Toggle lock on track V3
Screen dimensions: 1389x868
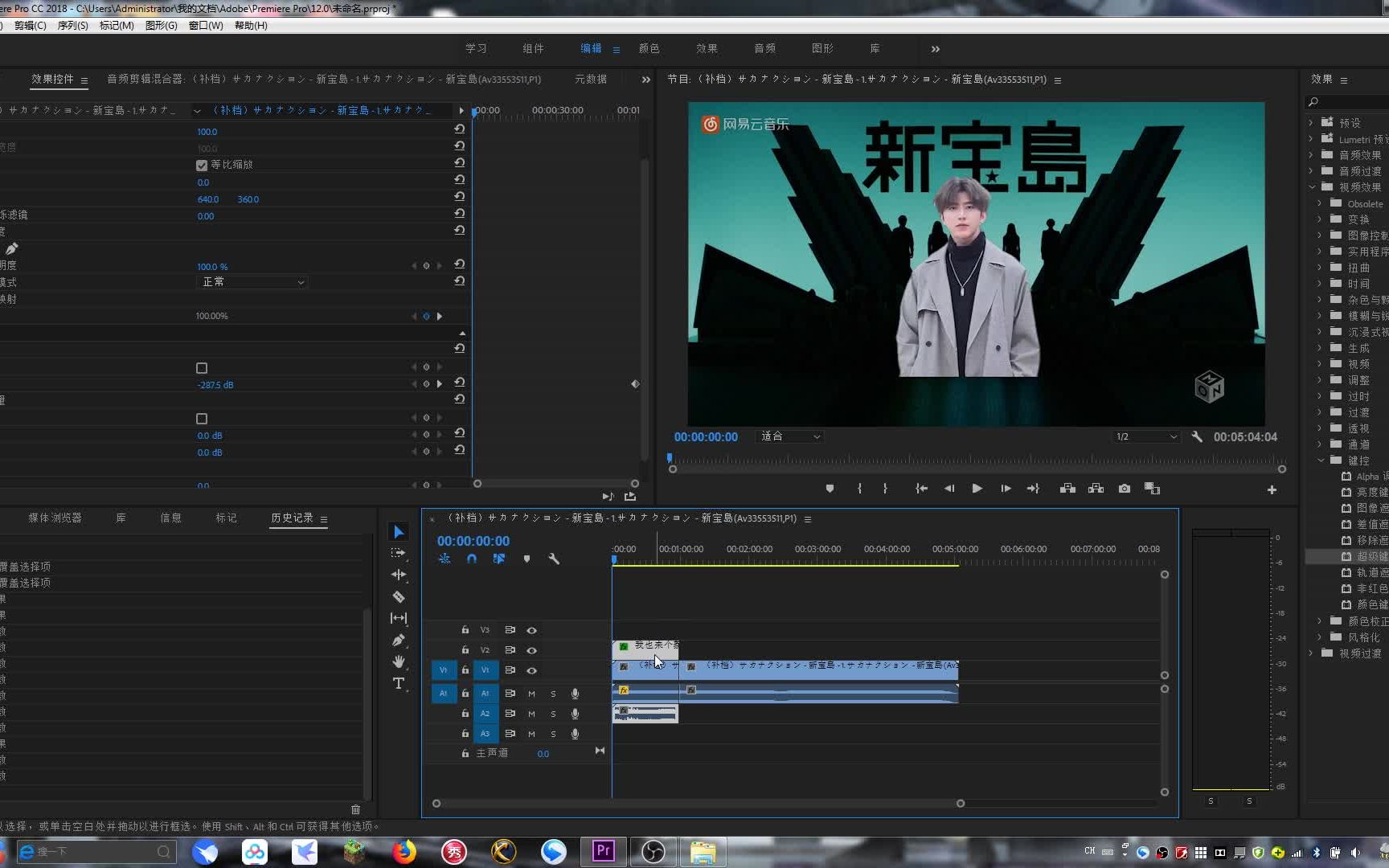tap(465, 630)
